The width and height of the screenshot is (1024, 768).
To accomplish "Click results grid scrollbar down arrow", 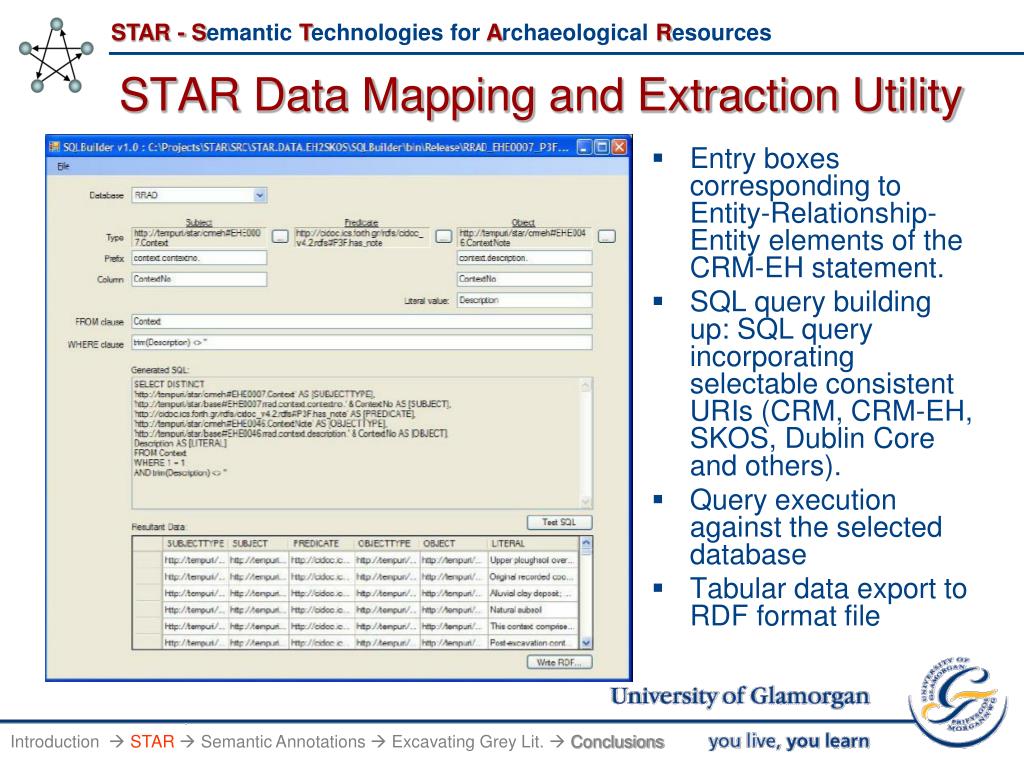I will pyautogui.click(x=586, y=643).
